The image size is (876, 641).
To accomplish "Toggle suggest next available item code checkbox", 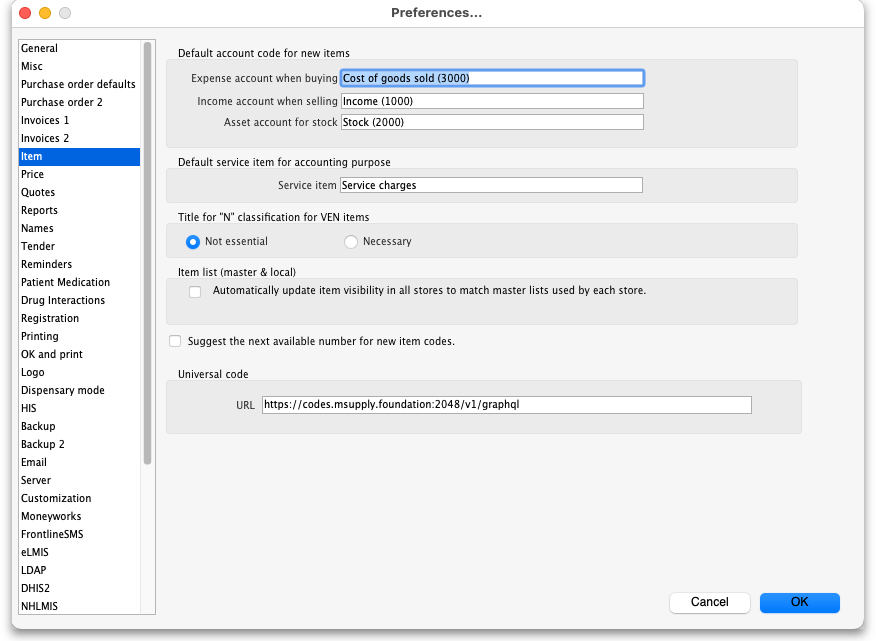I will (176, 341).
